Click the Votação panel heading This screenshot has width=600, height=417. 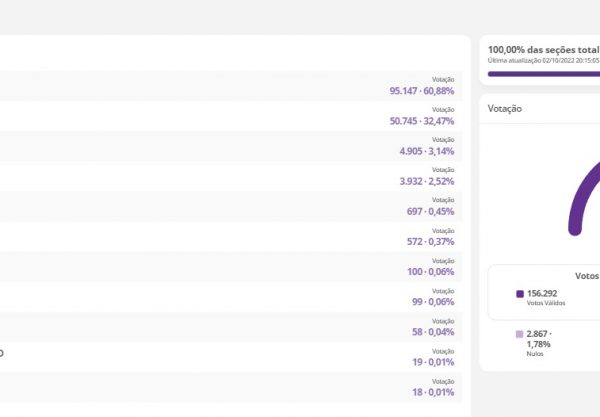coord(505,108)
